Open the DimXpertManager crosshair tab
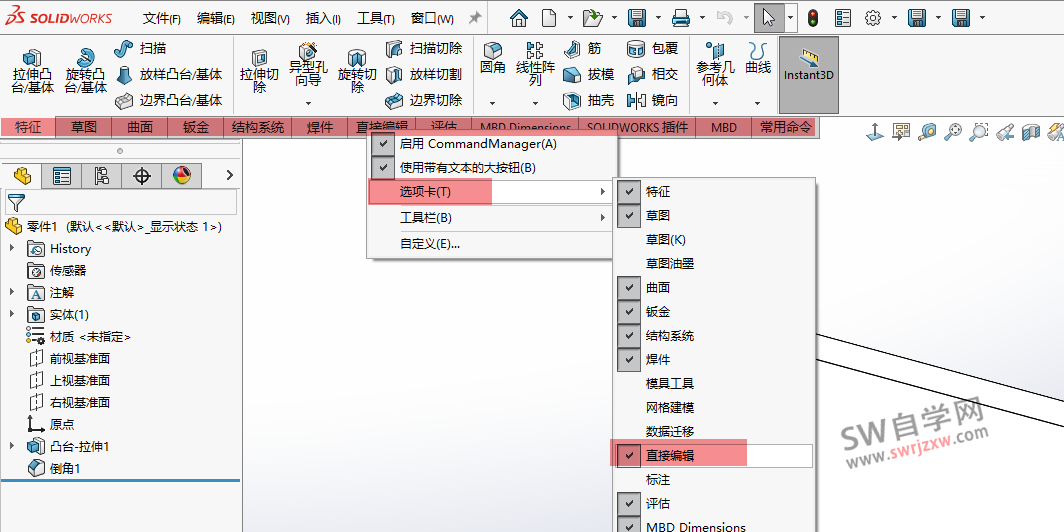Viewport: 1064px width, 532px height. [x=142, y=176]
